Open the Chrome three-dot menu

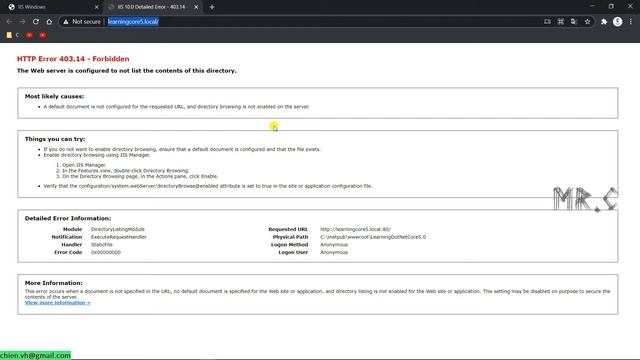click(x=631, y=22)
